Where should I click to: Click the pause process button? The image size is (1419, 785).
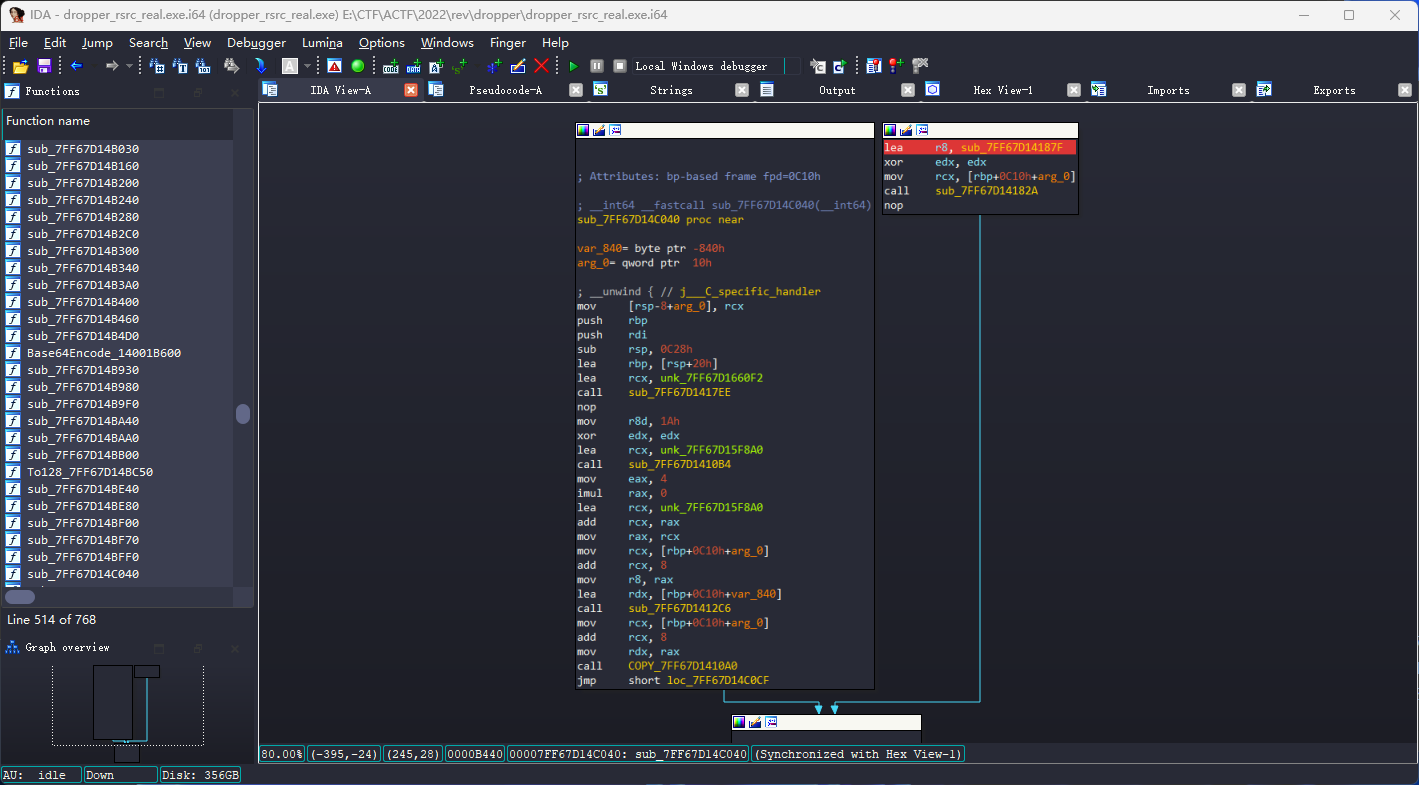(x=596, y=66)
